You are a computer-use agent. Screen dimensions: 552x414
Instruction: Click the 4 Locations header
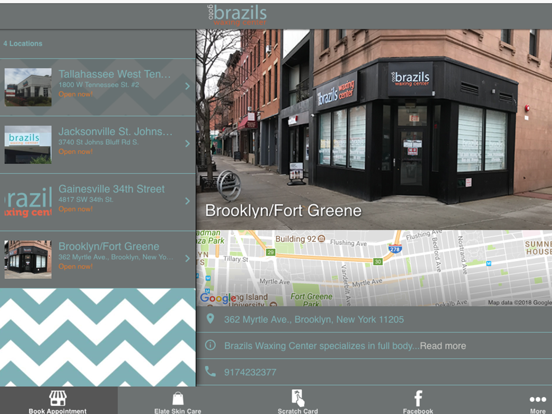coord(23,44)
